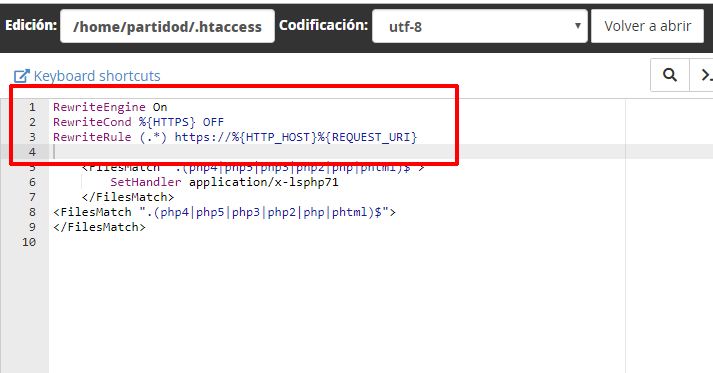Click the SetHandler application/x-lsphp71 line
Image resolution: width=713 pixels, height=373 pixels.
[224, 182]
